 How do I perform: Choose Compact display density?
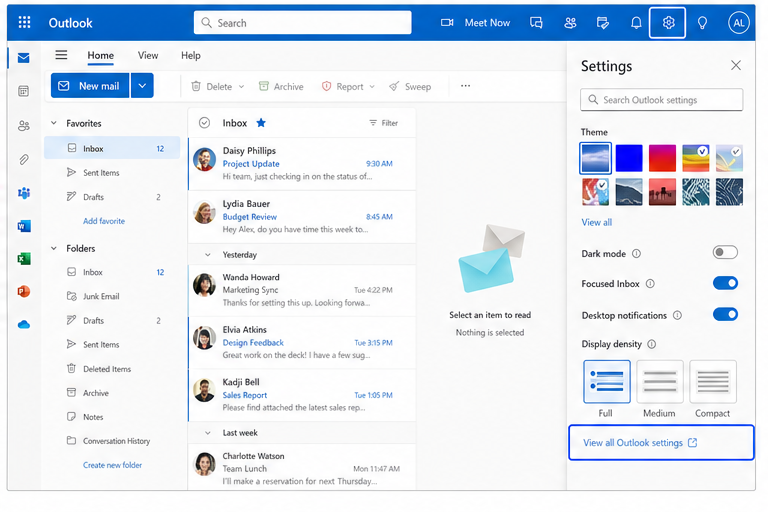pyautogui.click(x=713, y=381)
